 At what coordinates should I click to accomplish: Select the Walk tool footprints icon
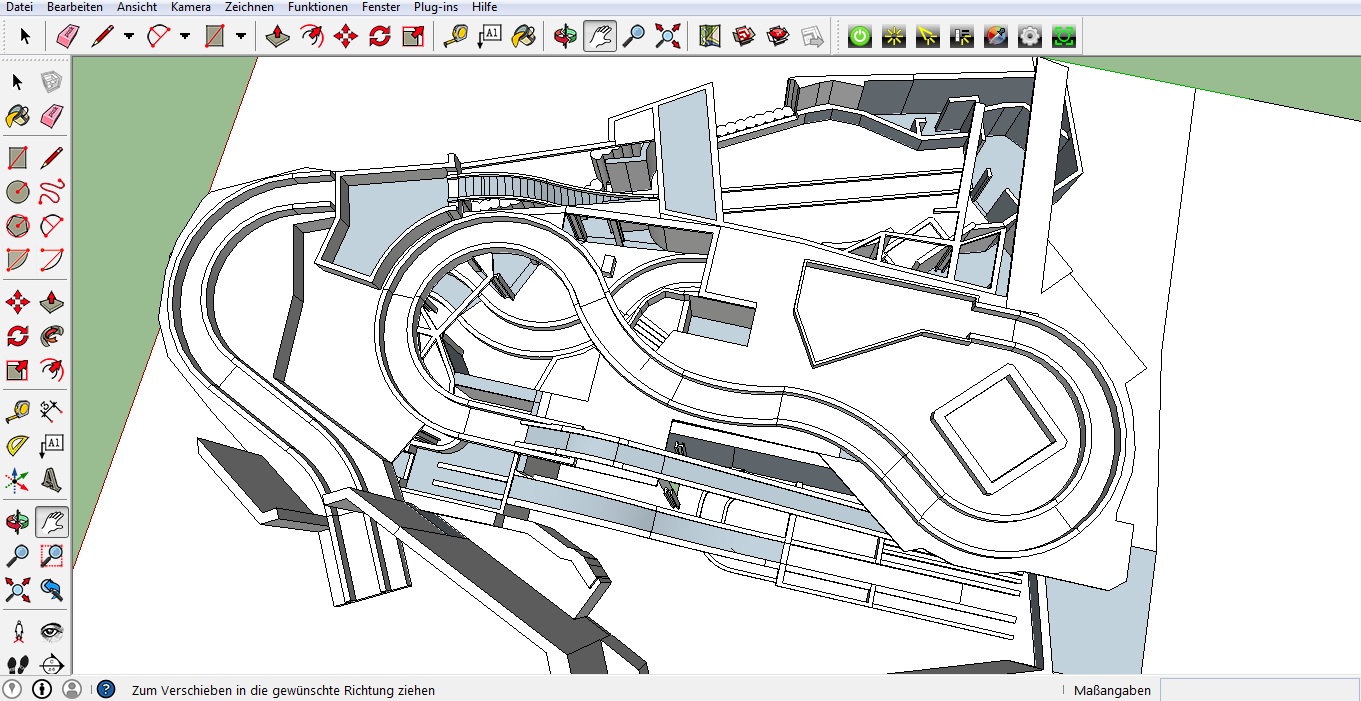(x=18, y=665)
